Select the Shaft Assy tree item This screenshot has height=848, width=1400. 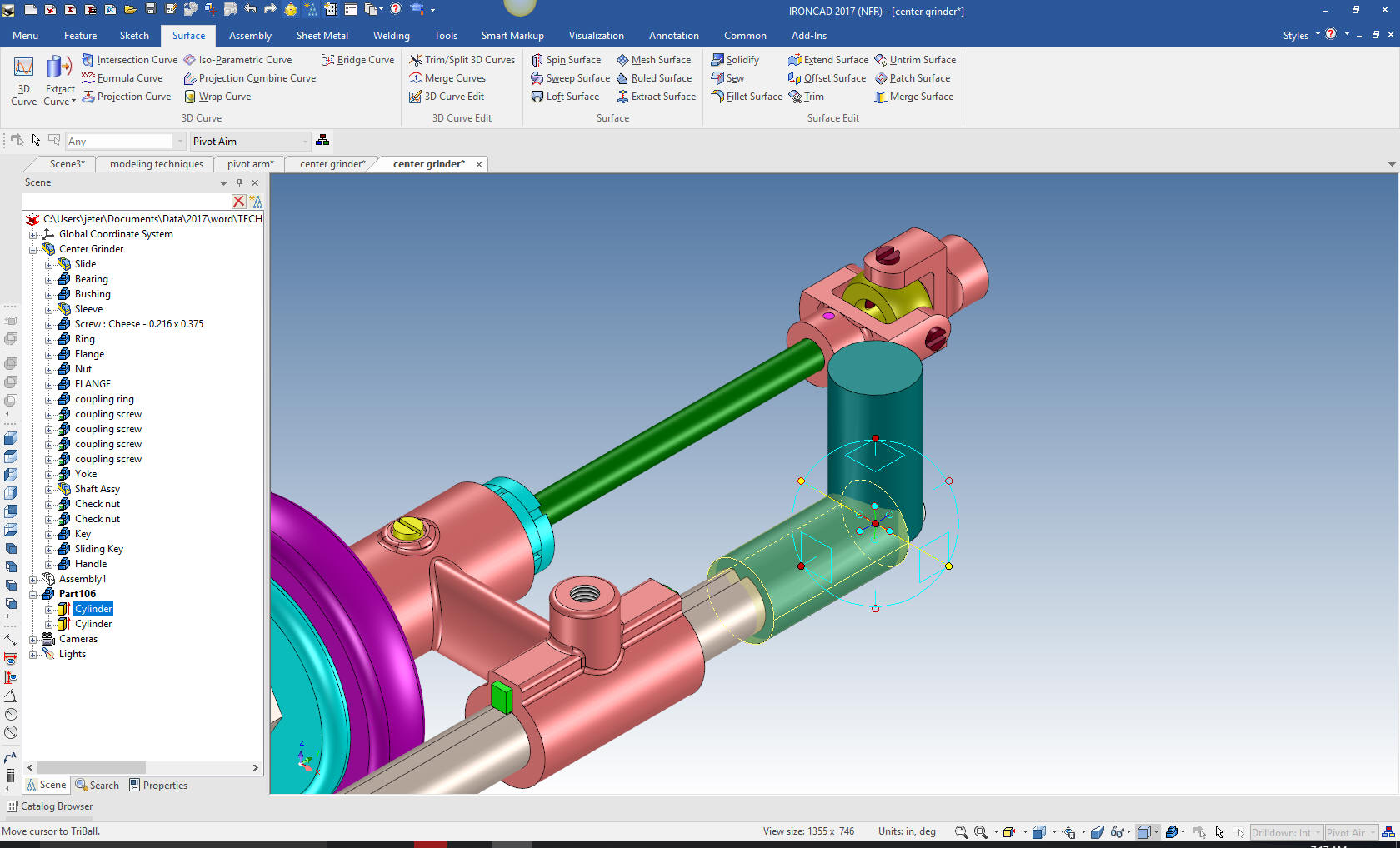pyautogui.click(x=97, y=489)
